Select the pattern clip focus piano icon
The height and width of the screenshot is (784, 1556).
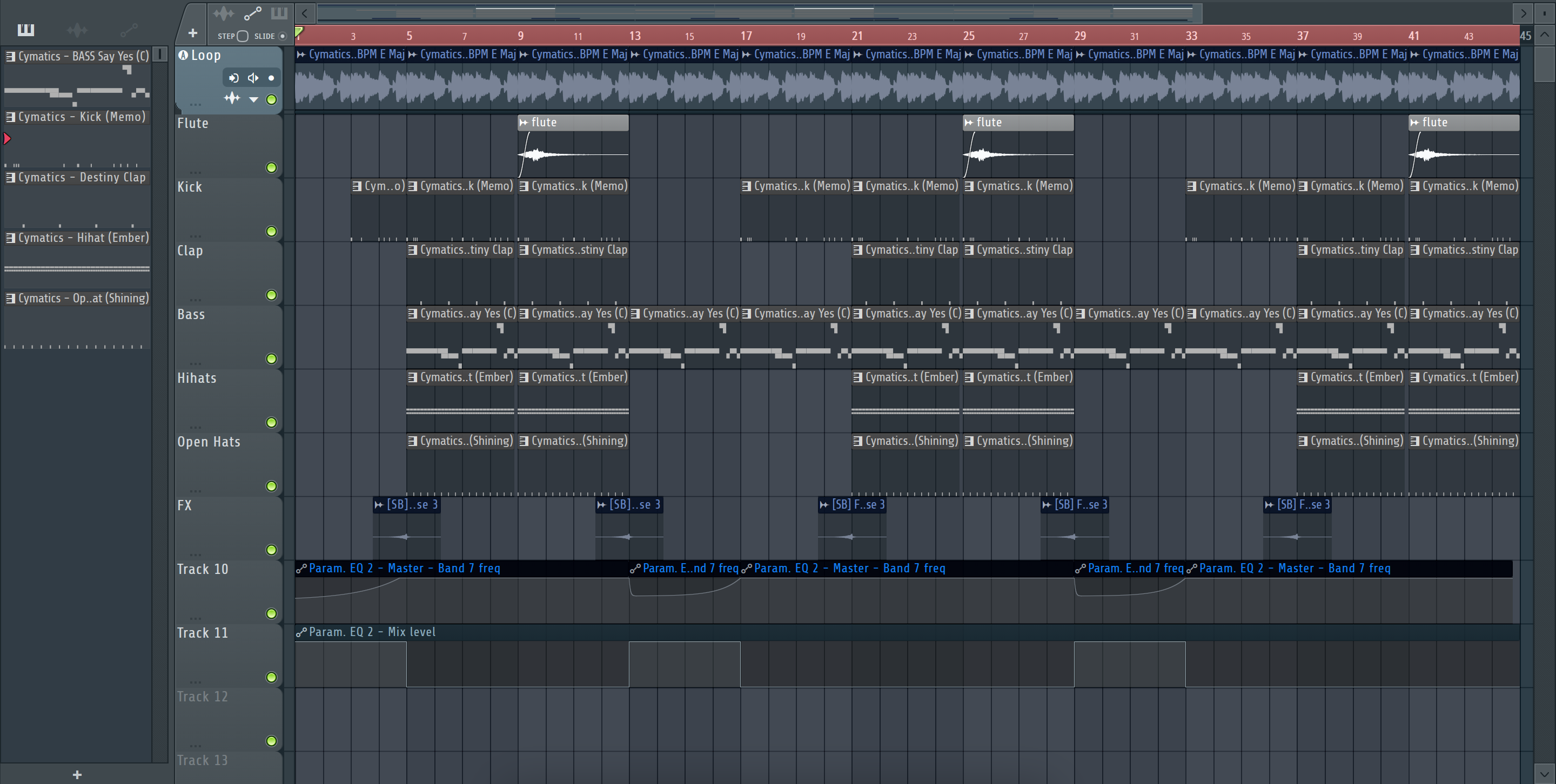pos(279,13)
